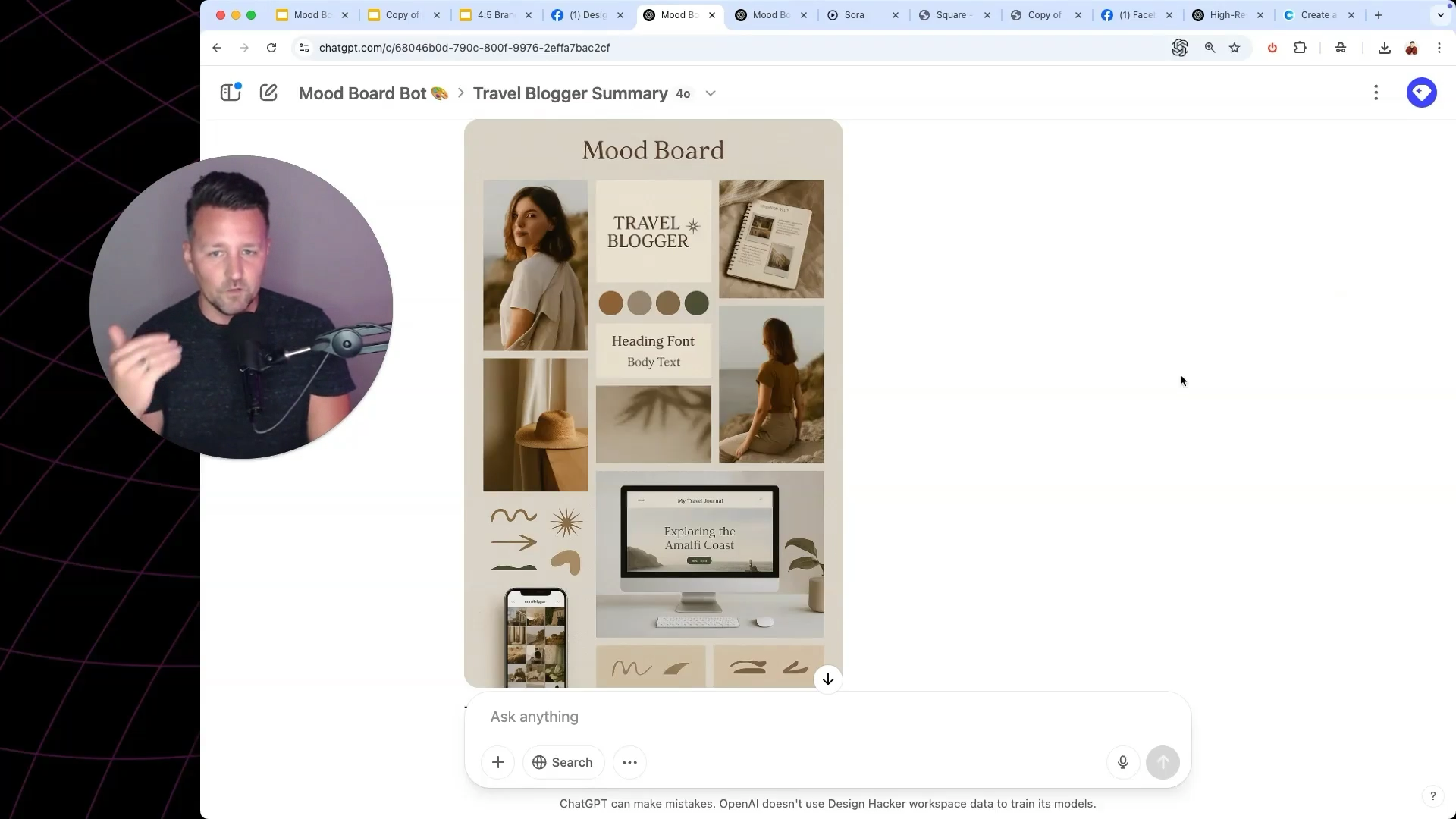The image size is (1456, 819).
Task: Open Chrome downloads icon
Action: coord(1384,48)
